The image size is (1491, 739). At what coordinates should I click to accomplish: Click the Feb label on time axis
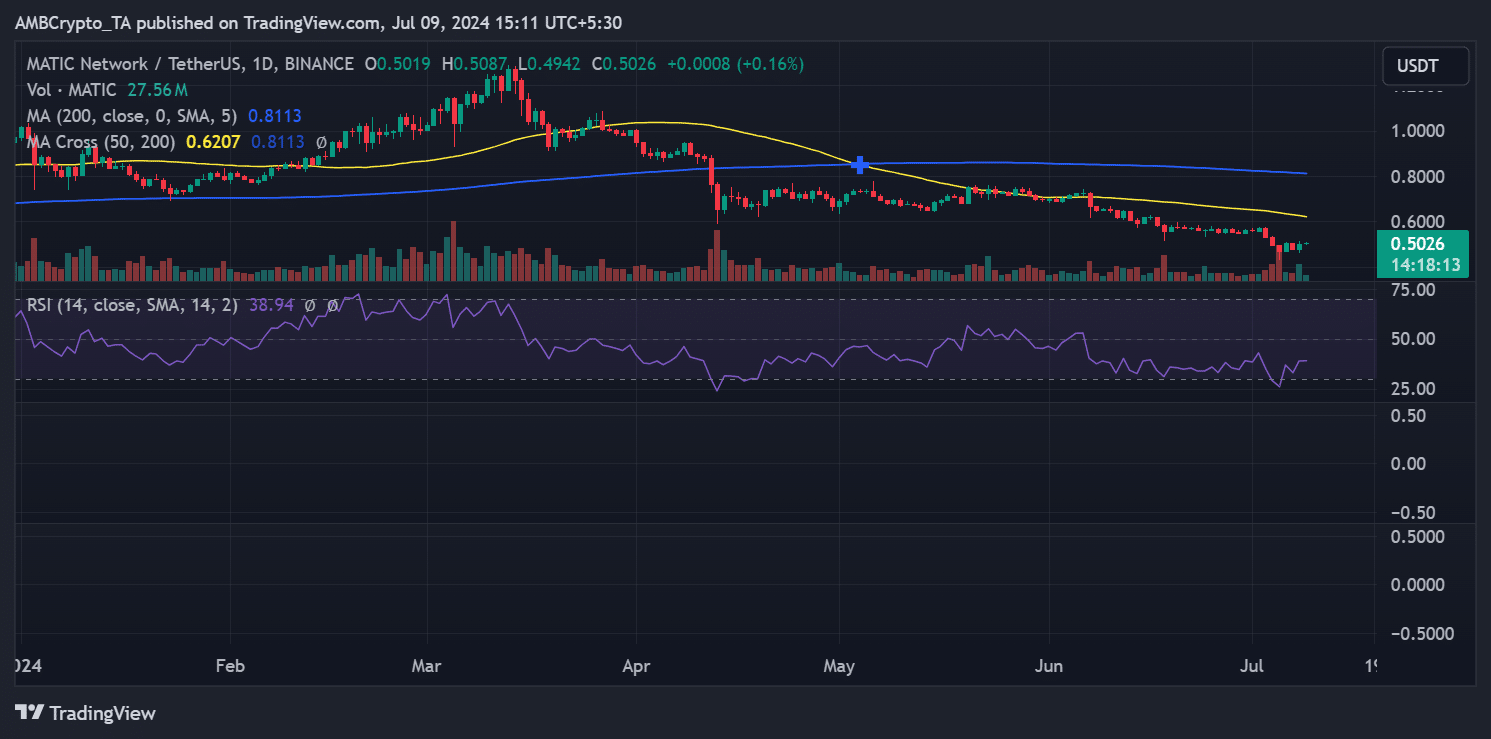230,665
